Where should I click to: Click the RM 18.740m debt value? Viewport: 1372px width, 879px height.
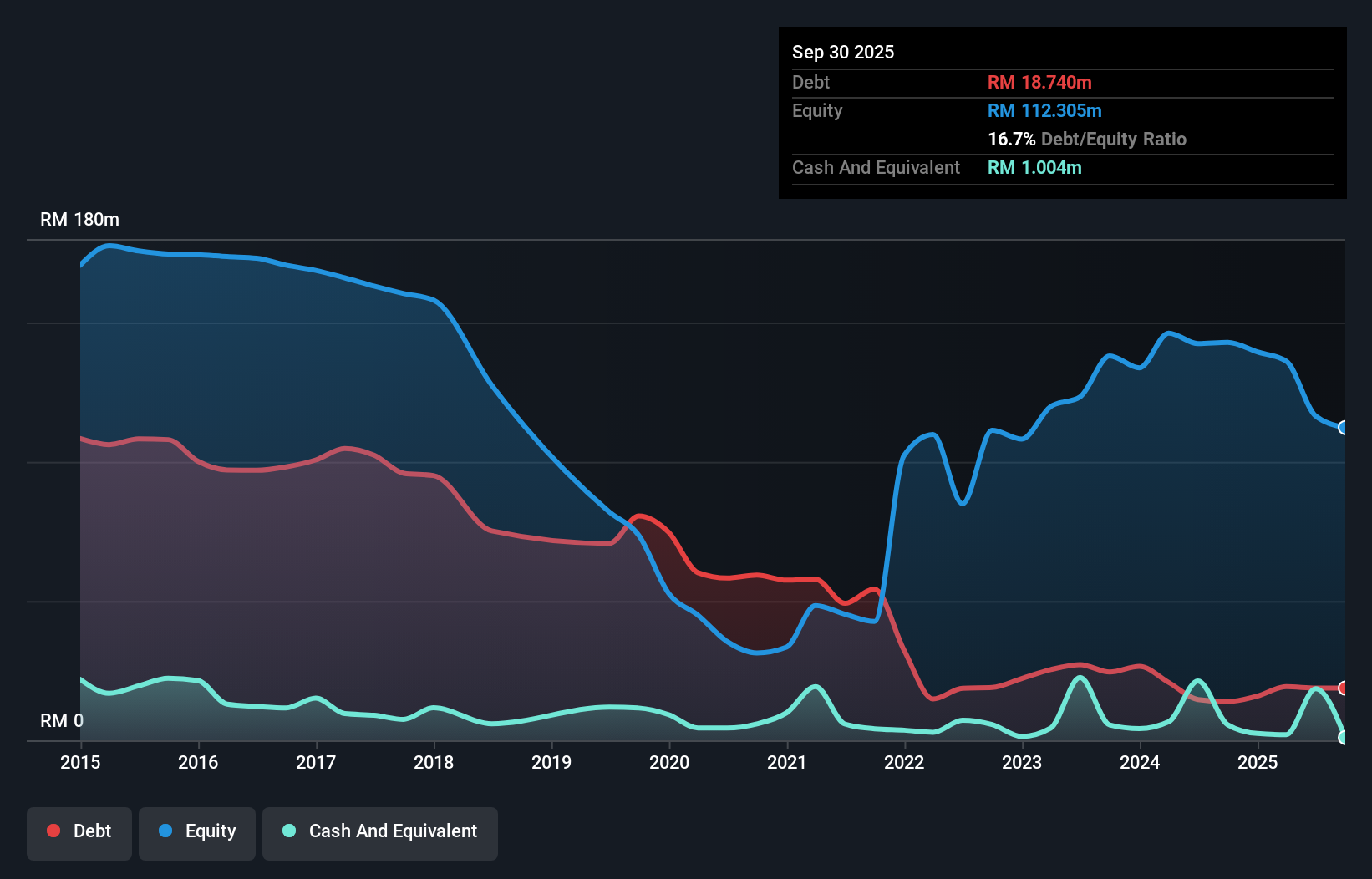1039,82
